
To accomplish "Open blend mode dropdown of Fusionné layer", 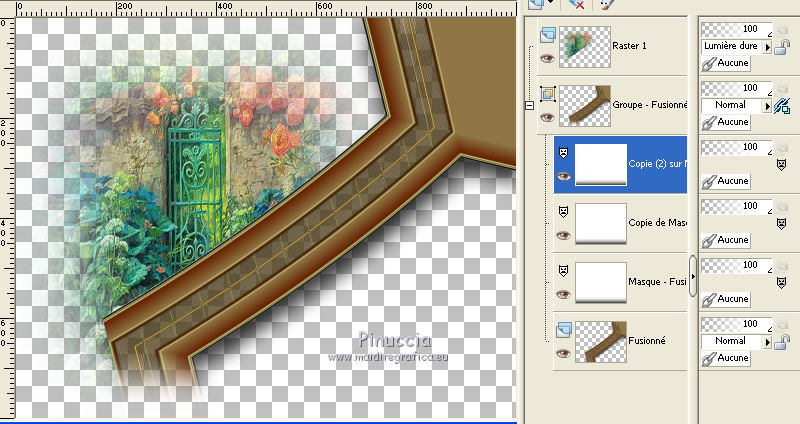I will 767,342.
